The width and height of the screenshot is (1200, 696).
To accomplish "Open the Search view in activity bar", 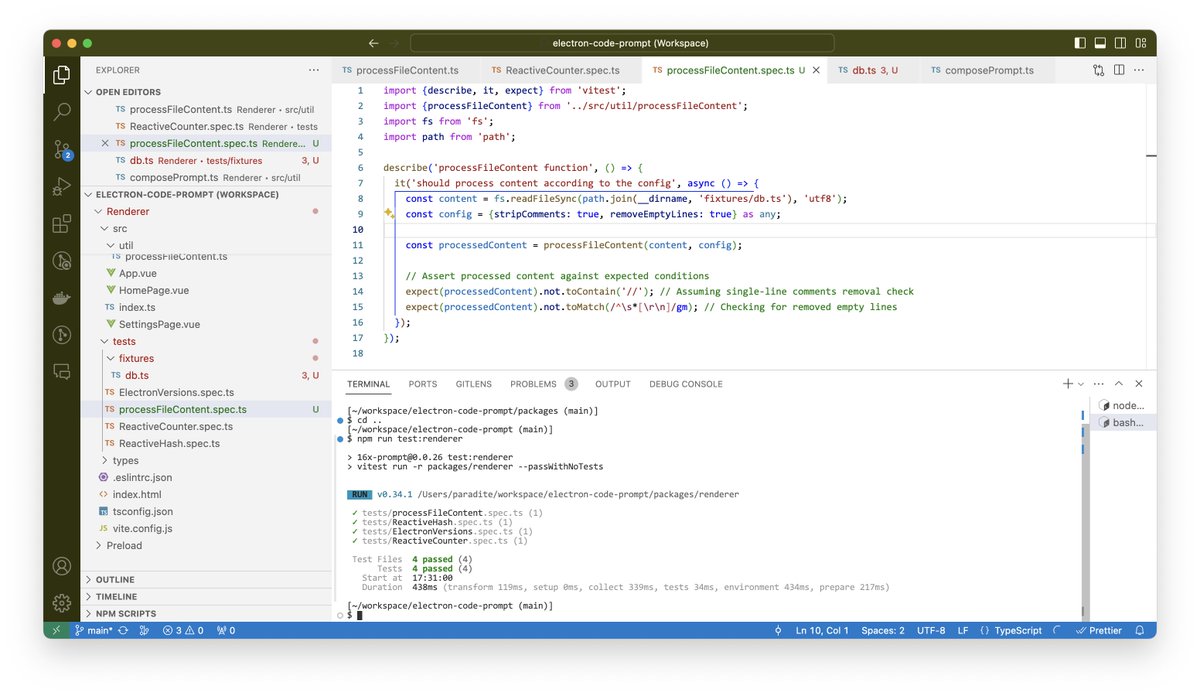I will click(62, 112).
